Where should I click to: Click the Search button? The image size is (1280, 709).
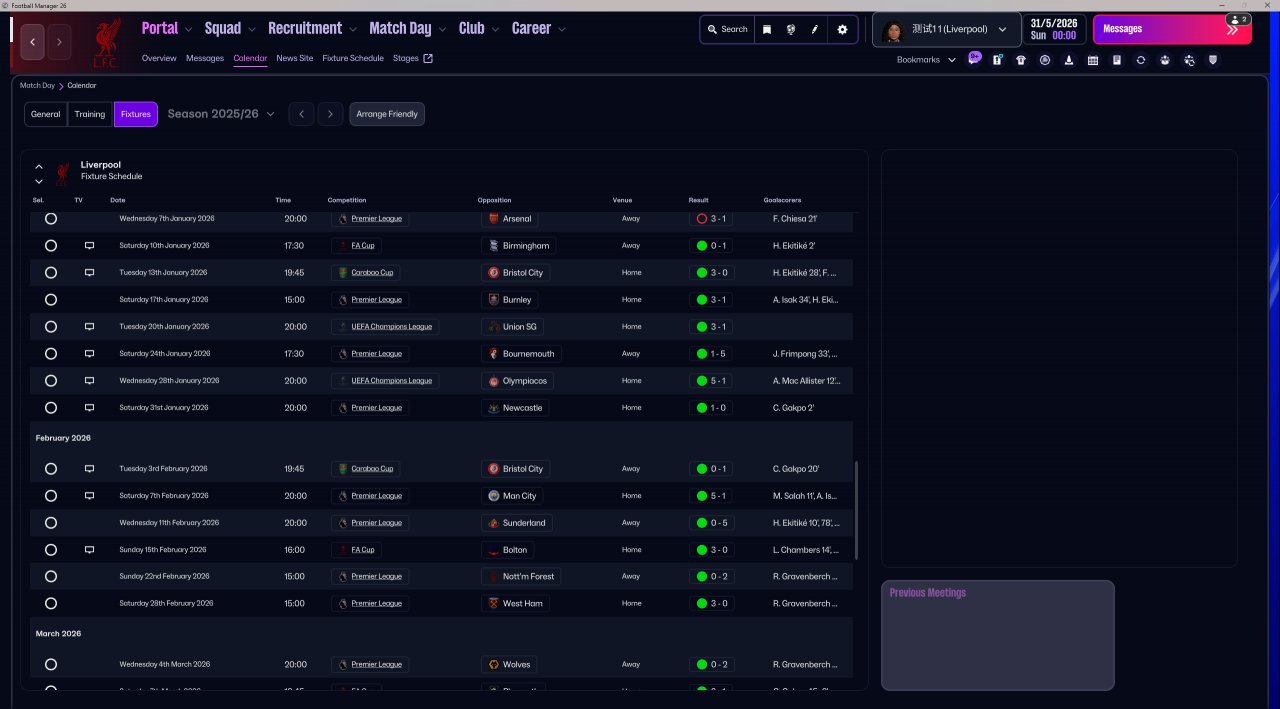727,29
